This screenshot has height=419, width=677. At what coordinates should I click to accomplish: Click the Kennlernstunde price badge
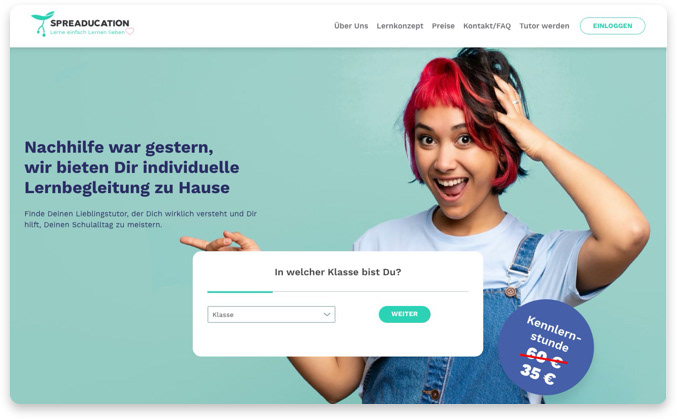(x=546, y=347)
